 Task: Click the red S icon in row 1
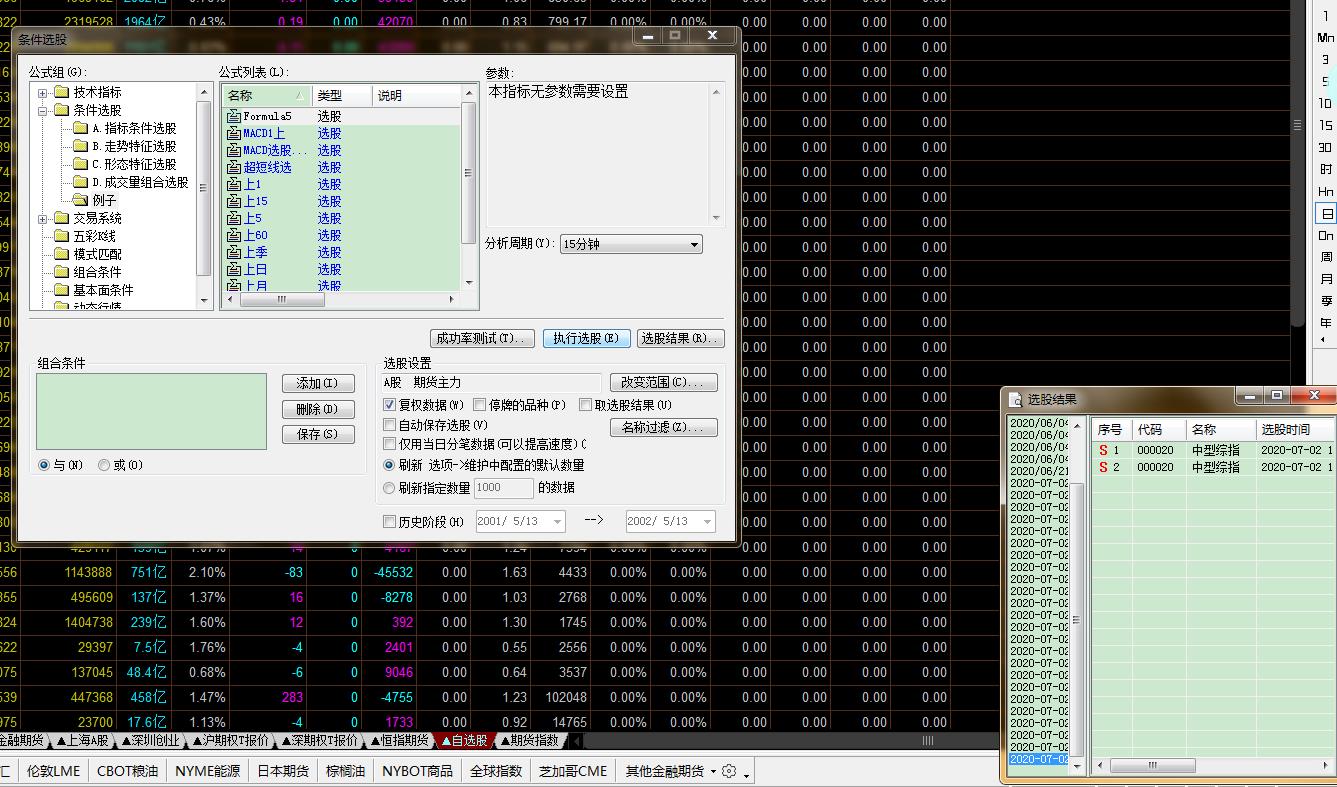(1103, 451)
